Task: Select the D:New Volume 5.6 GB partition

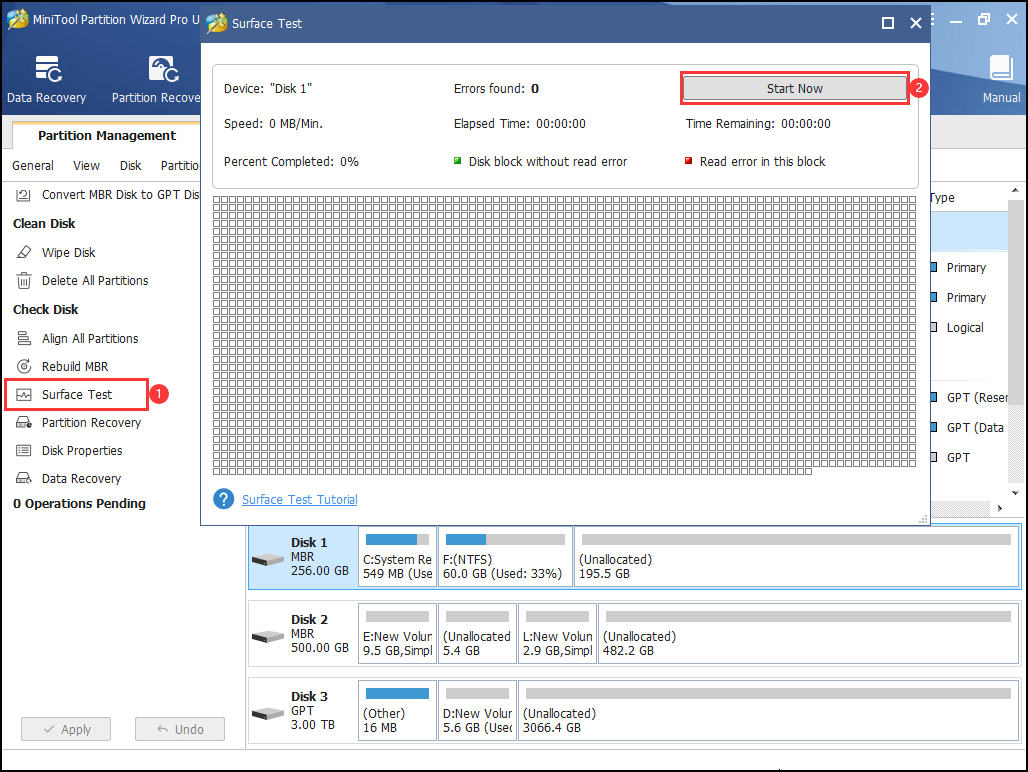Action: coord(477,710)
